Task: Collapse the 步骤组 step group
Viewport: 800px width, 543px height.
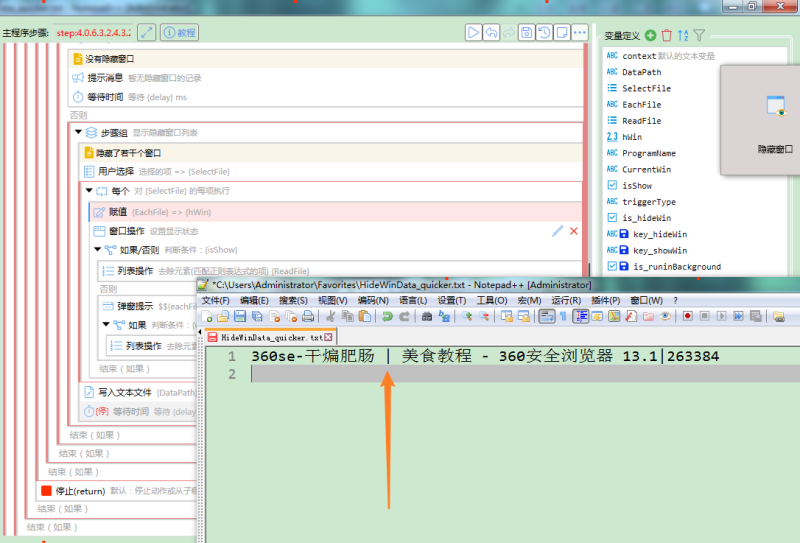Action: point(78,132)
